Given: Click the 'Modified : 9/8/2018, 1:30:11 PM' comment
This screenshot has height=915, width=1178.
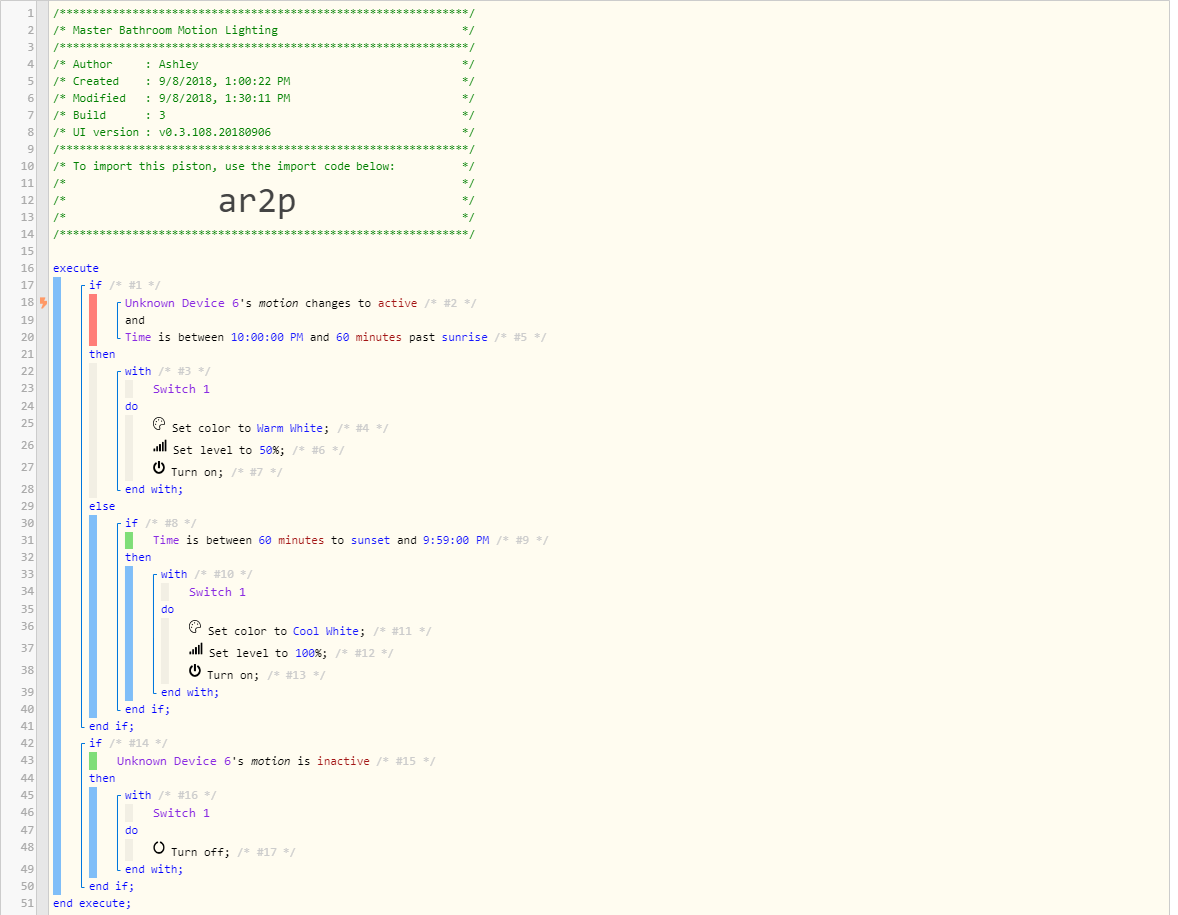Looking at the screenshot, I should tap(181, 98).
